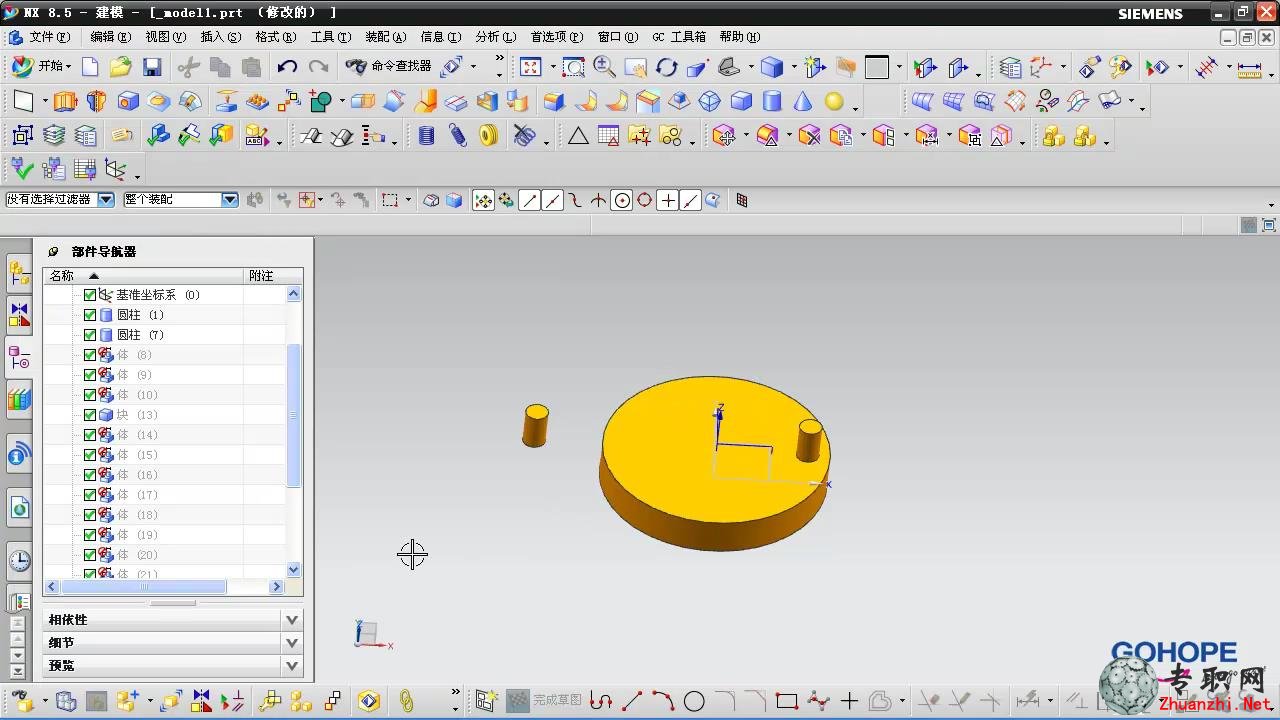
Task: Open the 工具(T) menu
Action: [x=331, y=37]
